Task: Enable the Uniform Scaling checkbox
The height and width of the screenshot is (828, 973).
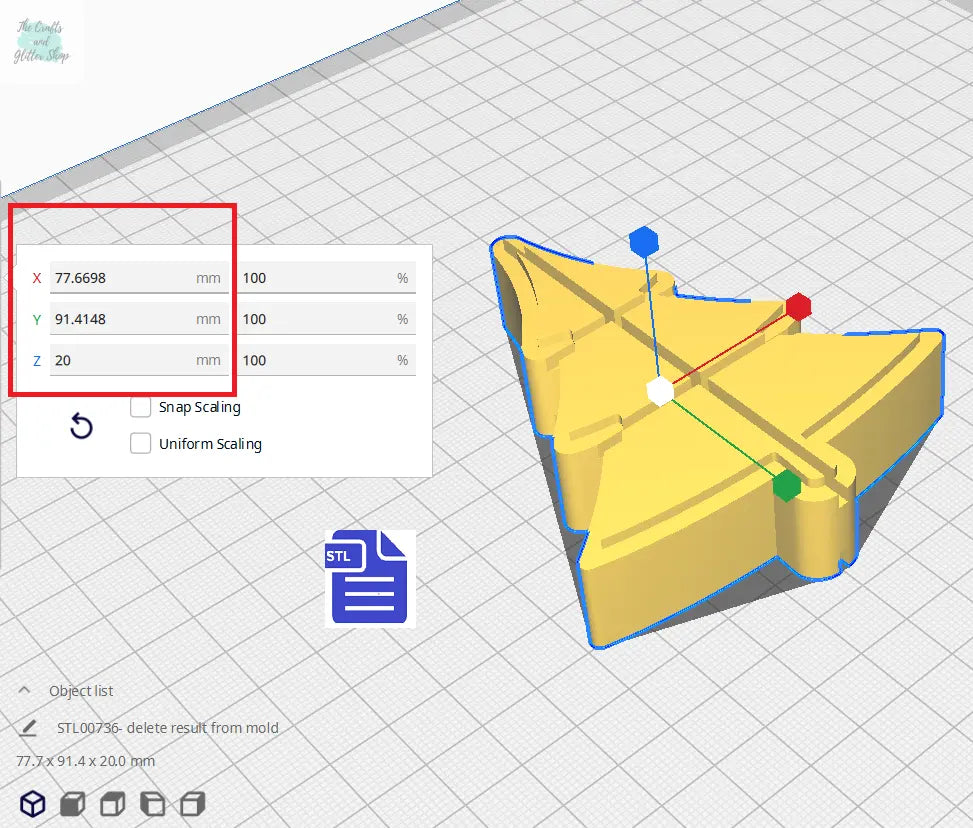Action: 141,443
